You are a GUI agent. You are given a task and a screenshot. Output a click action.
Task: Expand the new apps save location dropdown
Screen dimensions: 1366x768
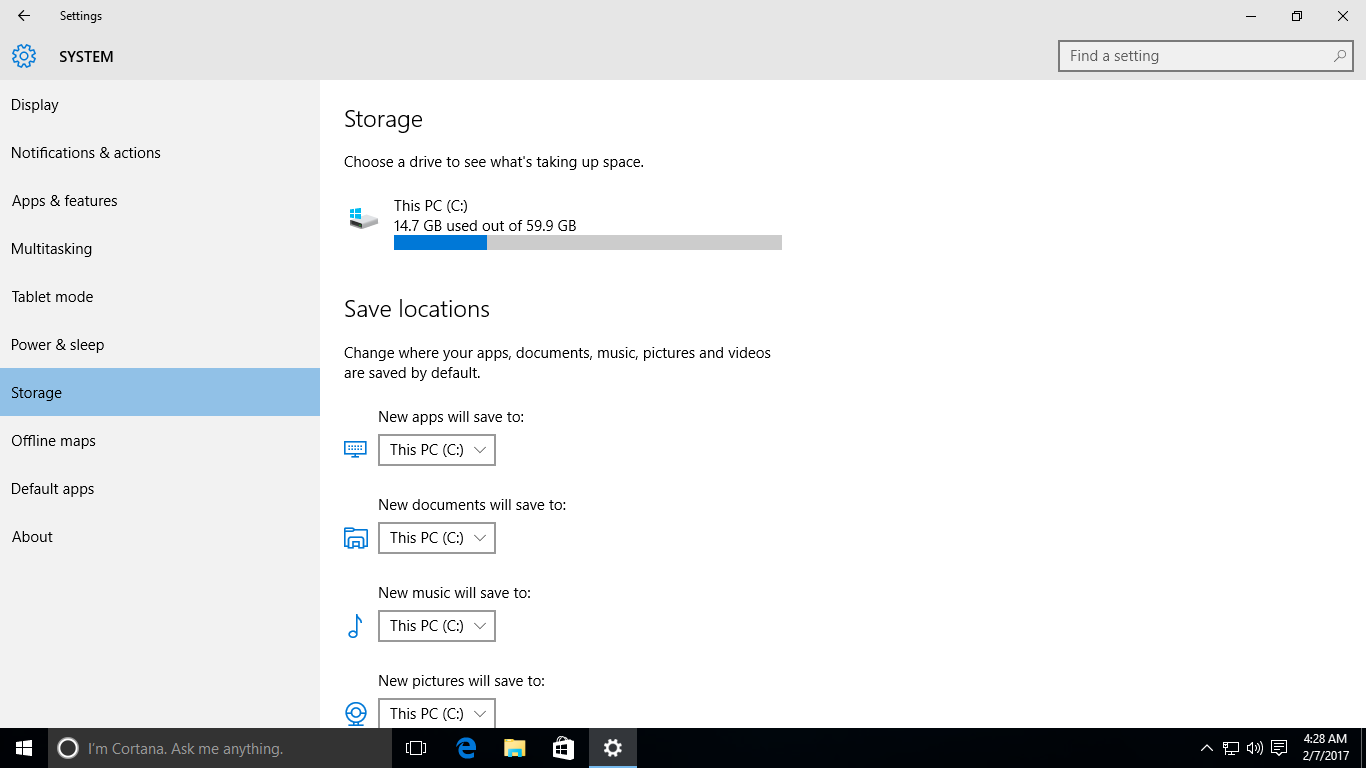point(437,450)
